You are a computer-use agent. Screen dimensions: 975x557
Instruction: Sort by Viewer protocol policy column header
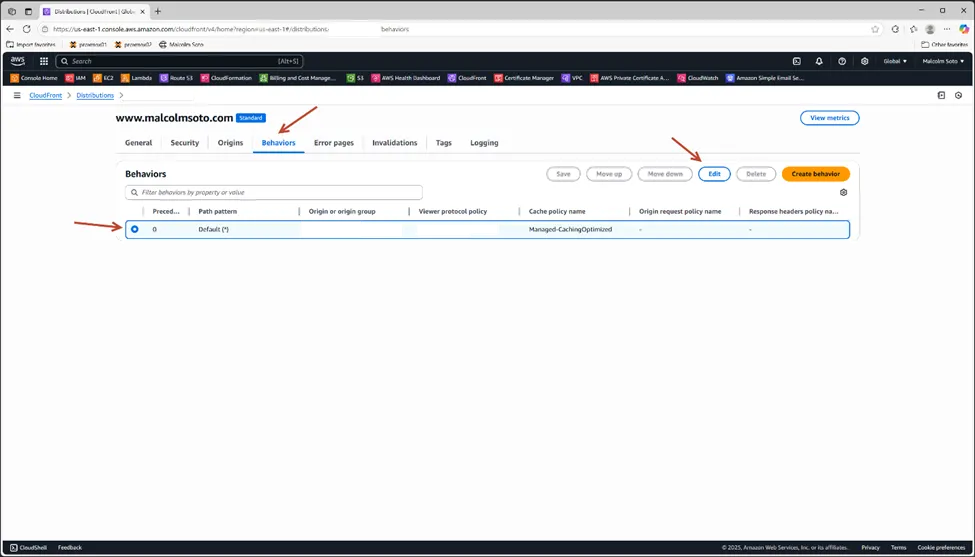click(453, 211)
